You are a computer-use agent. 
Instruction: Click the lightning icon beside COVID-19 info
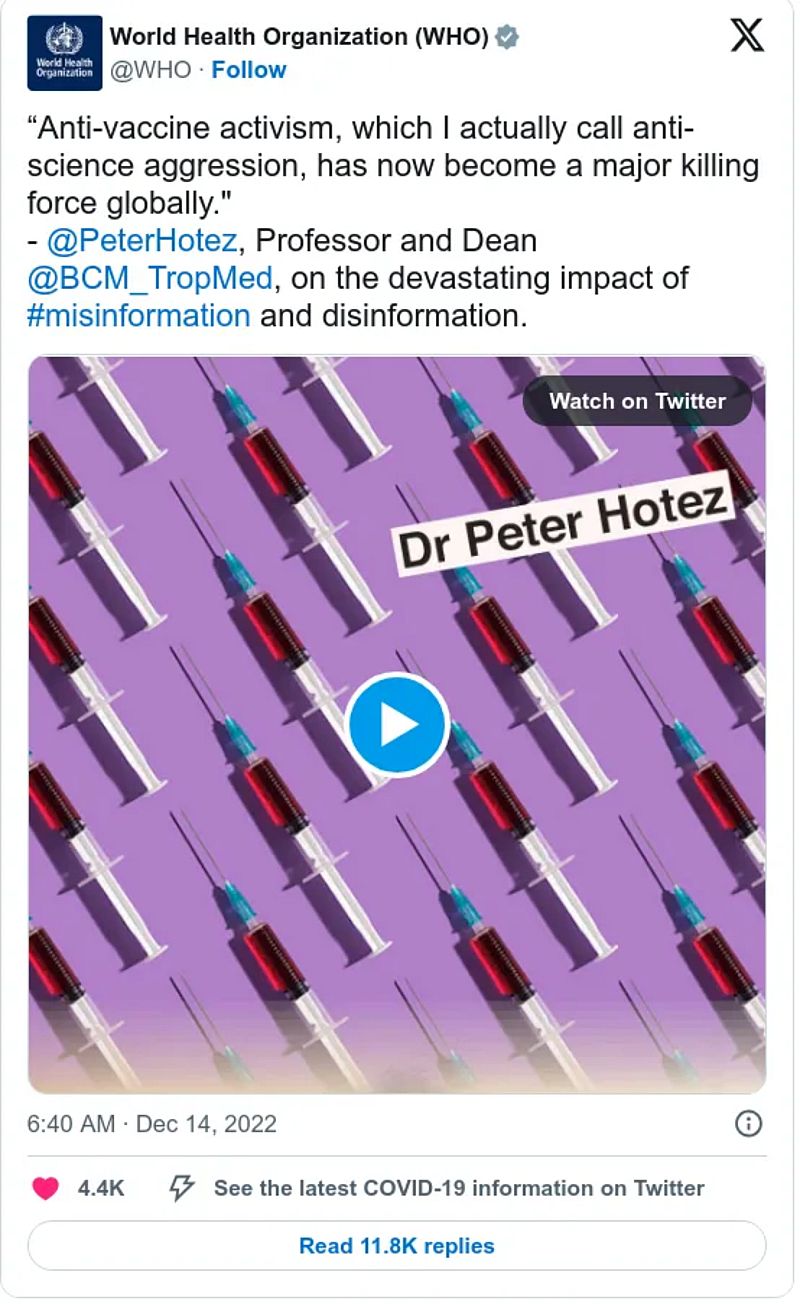coord(181,1188)
